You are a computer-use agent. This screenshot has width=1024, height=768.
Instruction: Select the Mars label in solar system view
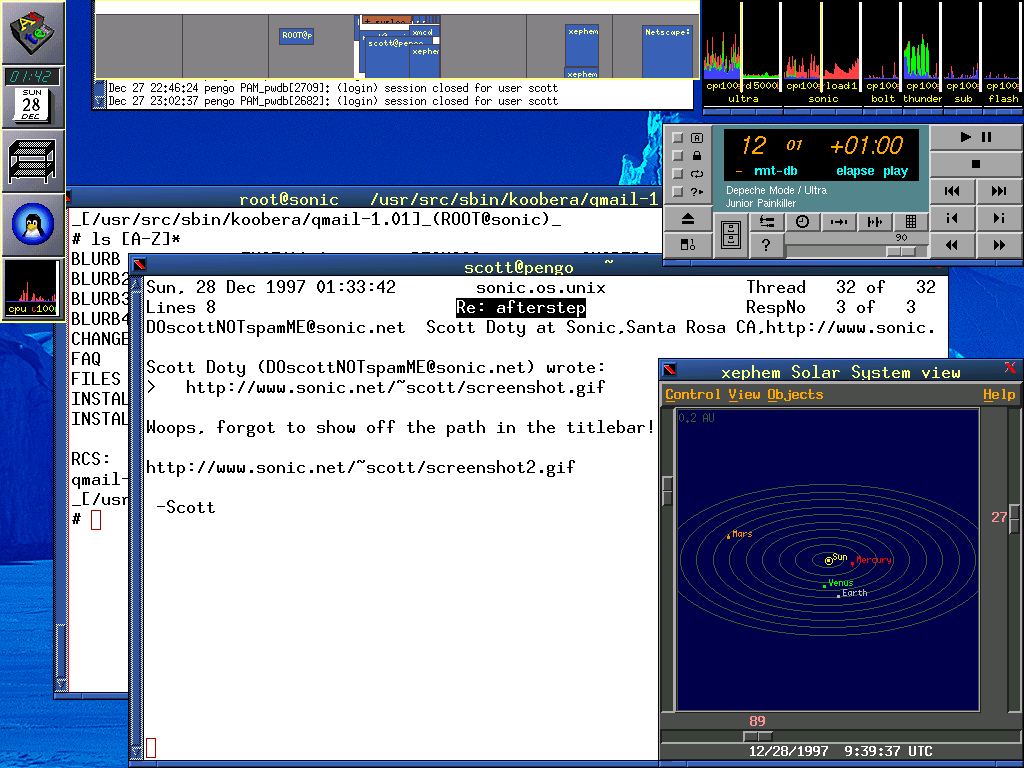(x=741, y=534)
